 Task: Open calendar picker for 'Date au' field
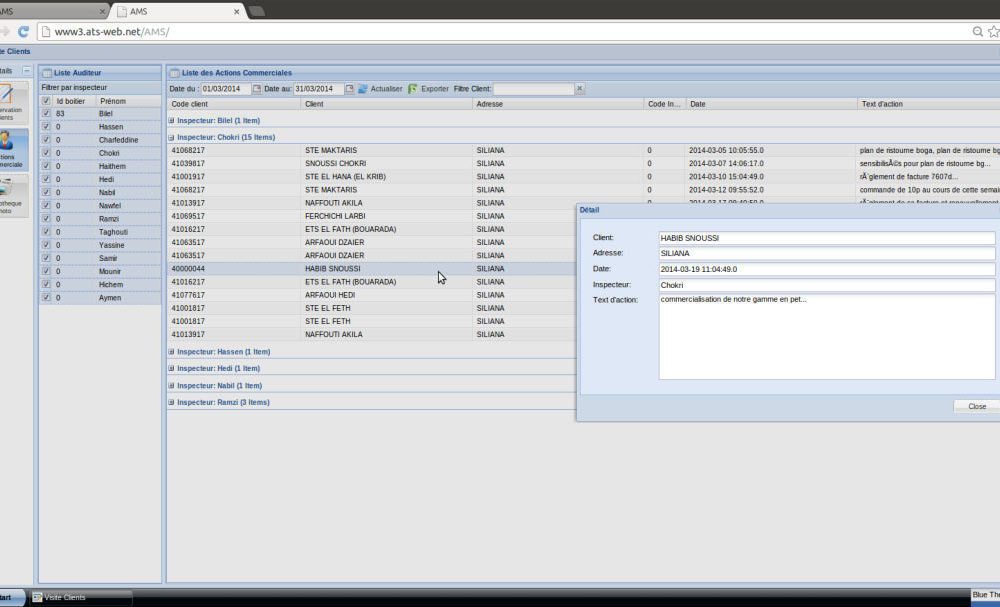point(349,89)
